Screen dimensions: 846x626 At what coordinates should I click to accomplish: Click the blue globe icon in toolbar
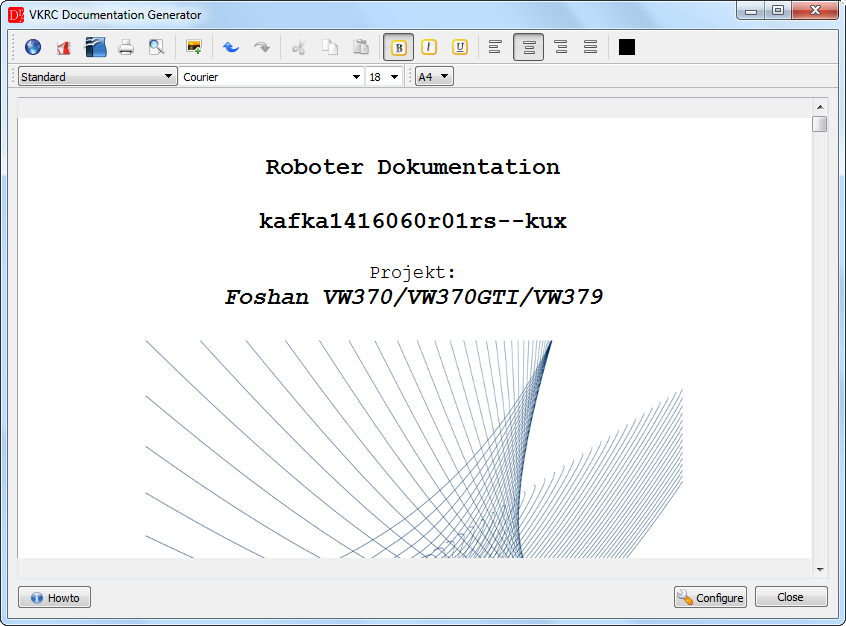33,47
